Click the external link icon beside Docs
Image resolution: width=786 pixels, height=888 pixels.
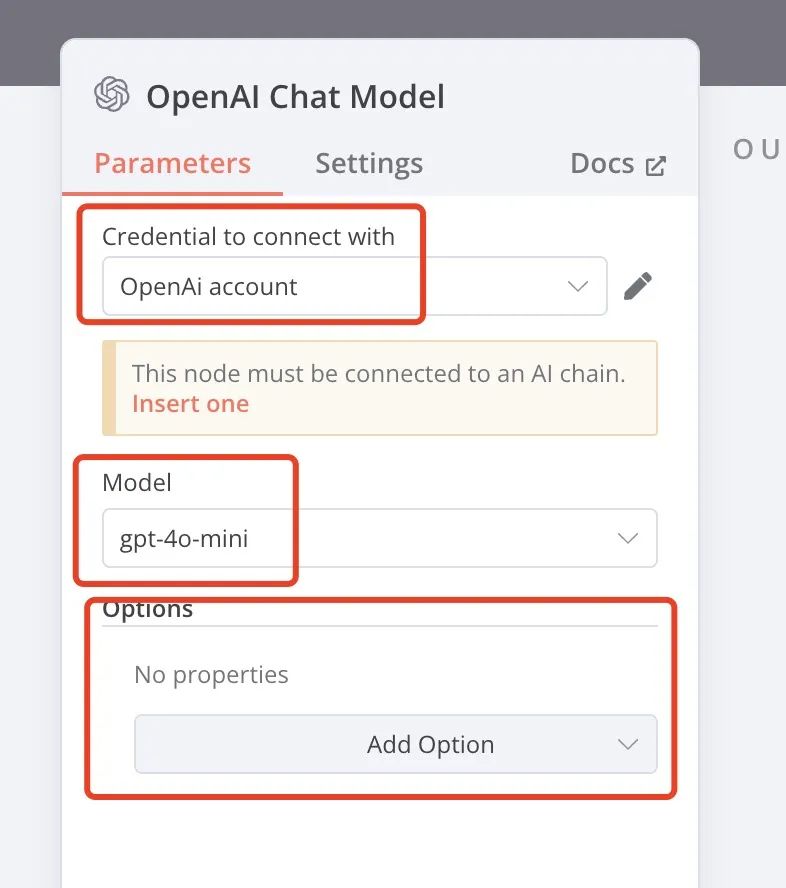pos(656,166)
